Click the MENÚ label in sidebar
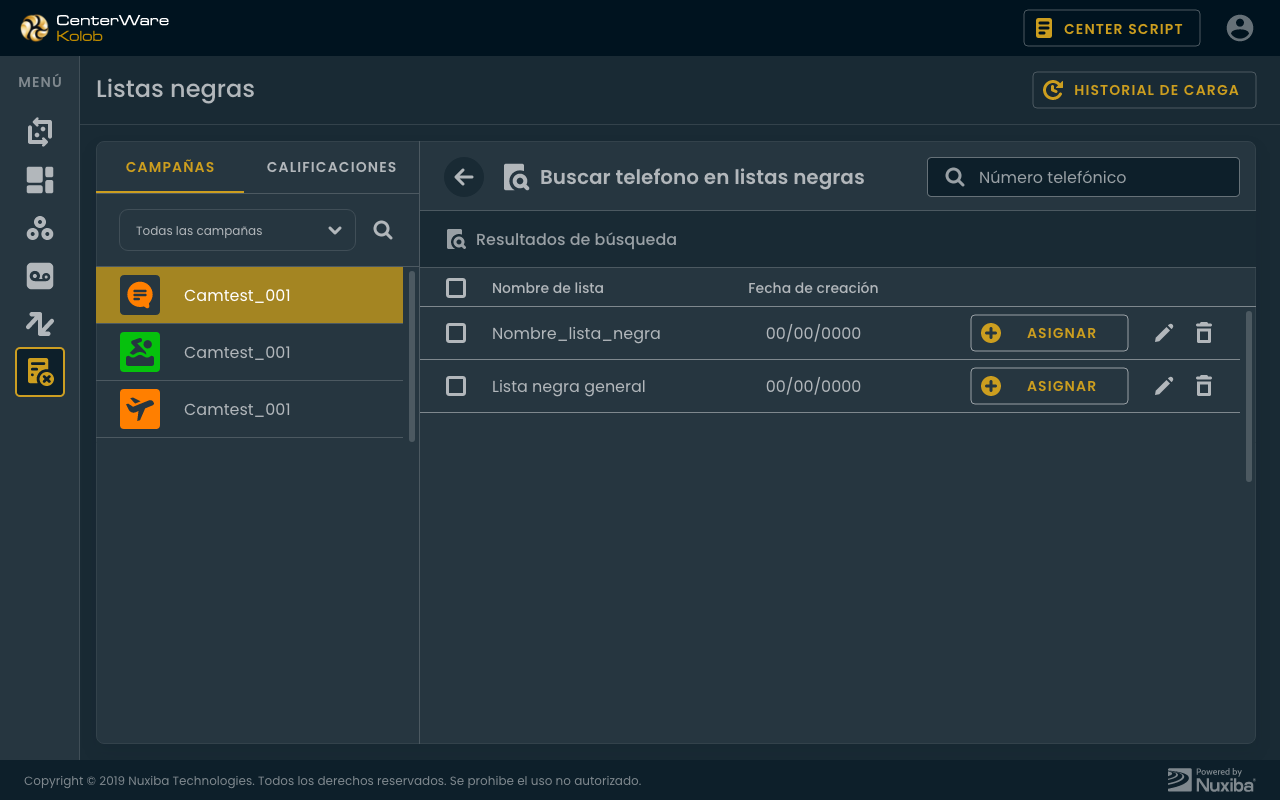The image size is (1280, 800). pyautogui.click(x=40, y=82)
